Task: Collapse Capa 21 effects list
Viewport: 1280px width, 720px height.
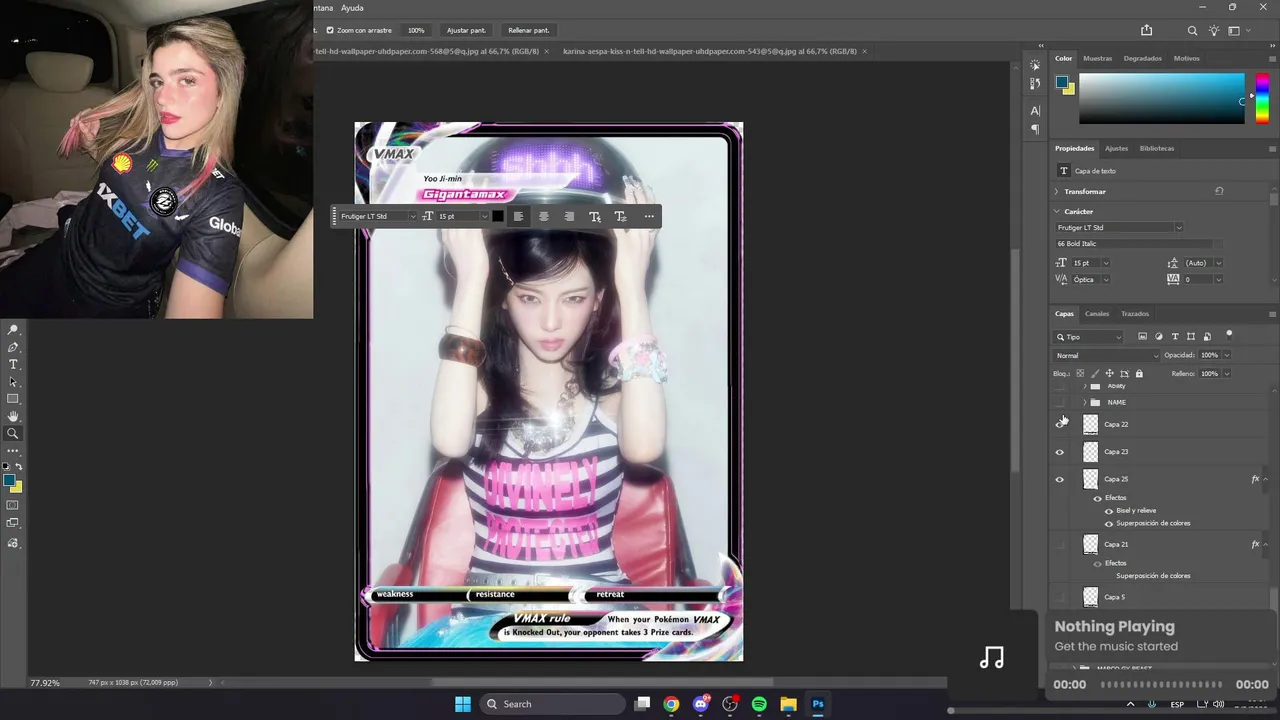Action: pyautogui.click(x=1266, y=545)
